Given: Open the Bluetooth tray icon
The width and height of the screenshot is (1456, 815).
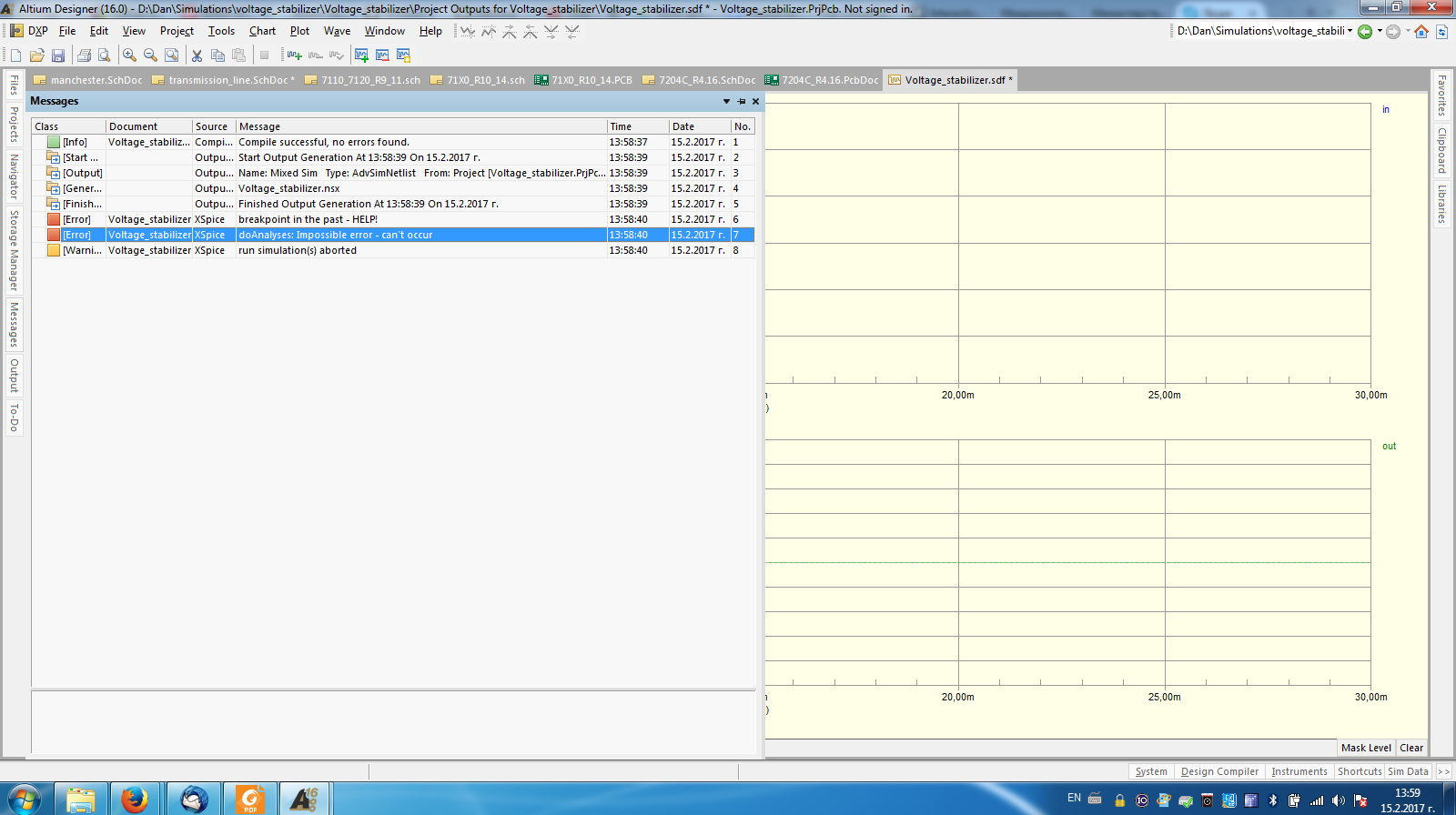Looking at the screenshot, I should tap(1272, 800).
